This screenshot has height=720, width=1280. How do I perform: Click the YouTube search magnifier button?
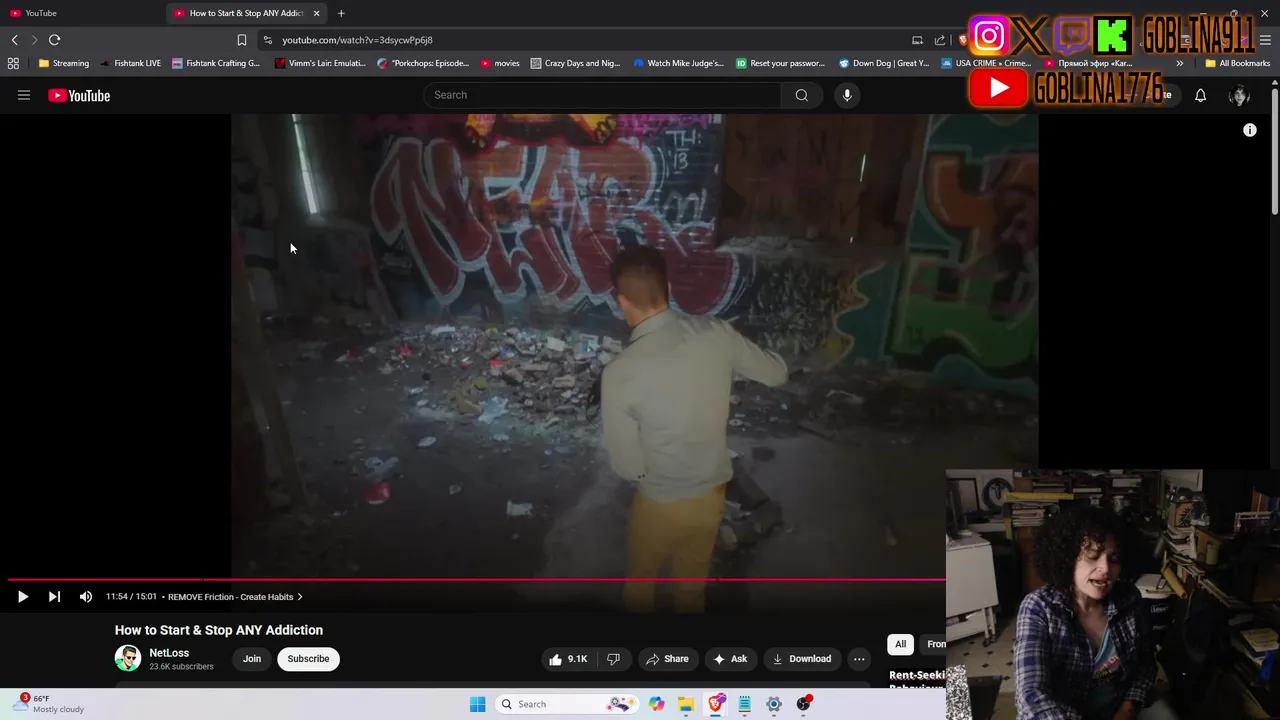point(802,95)
